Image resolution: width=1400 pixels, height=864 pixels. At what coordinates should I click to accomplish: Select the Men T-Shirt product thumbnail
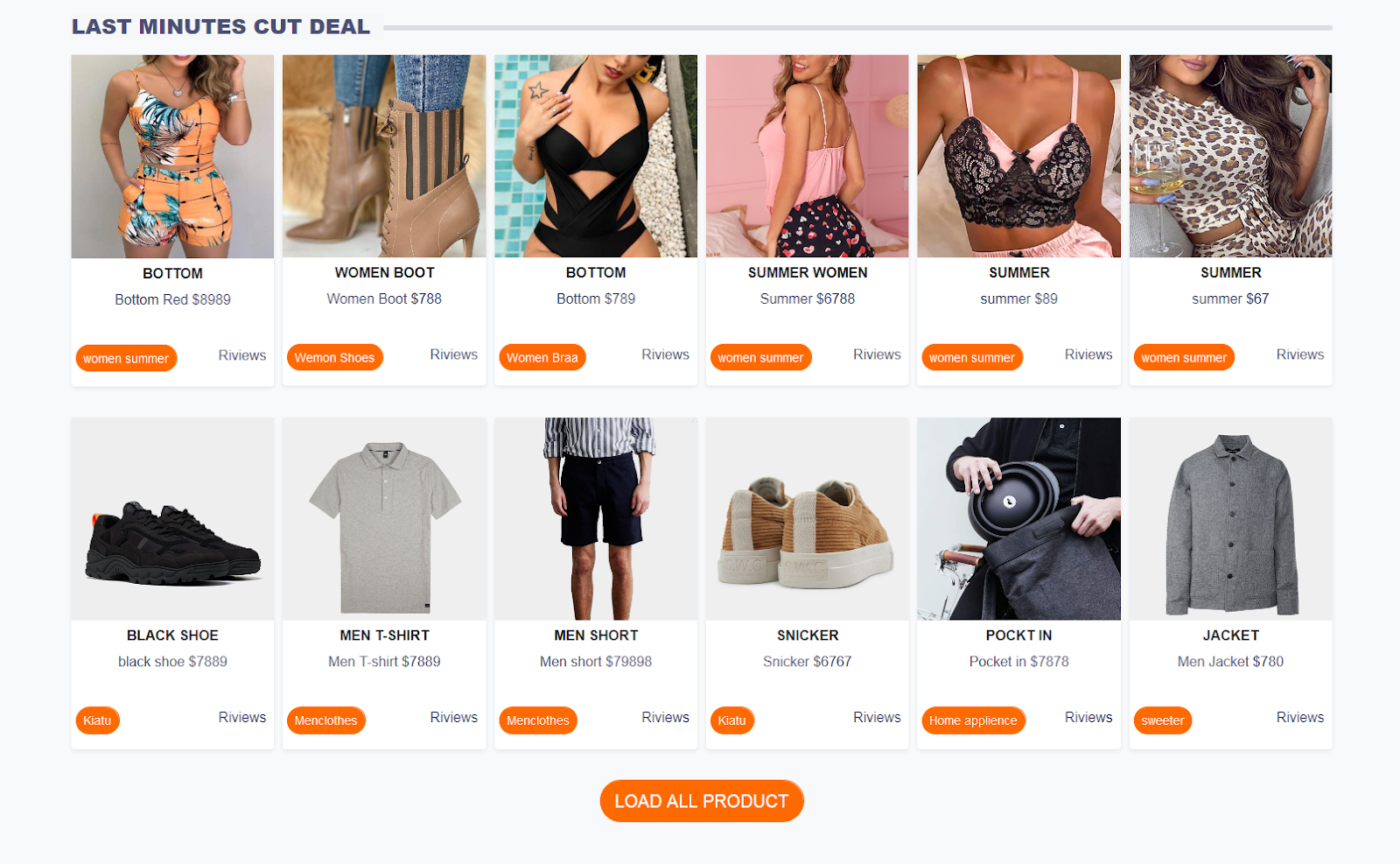[x=384, y=519]
